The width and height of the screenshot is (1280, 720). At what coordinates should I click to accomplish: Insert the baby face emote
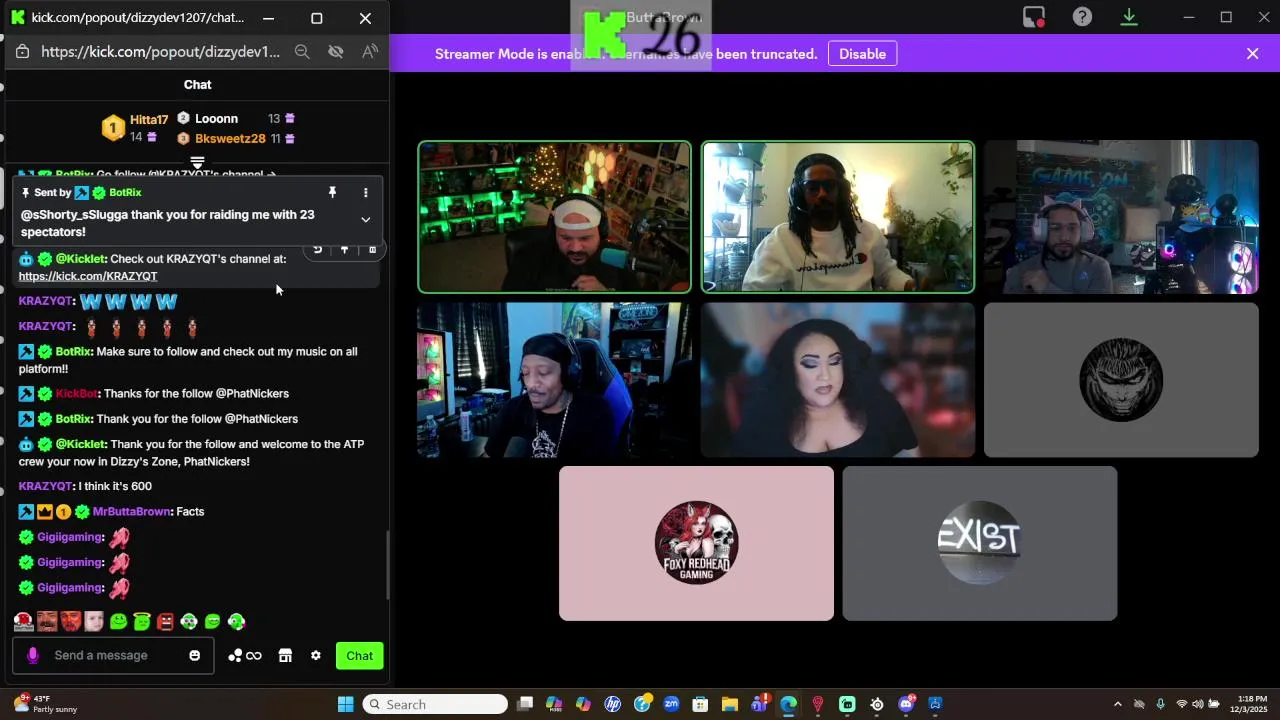(x=94, y=621)
